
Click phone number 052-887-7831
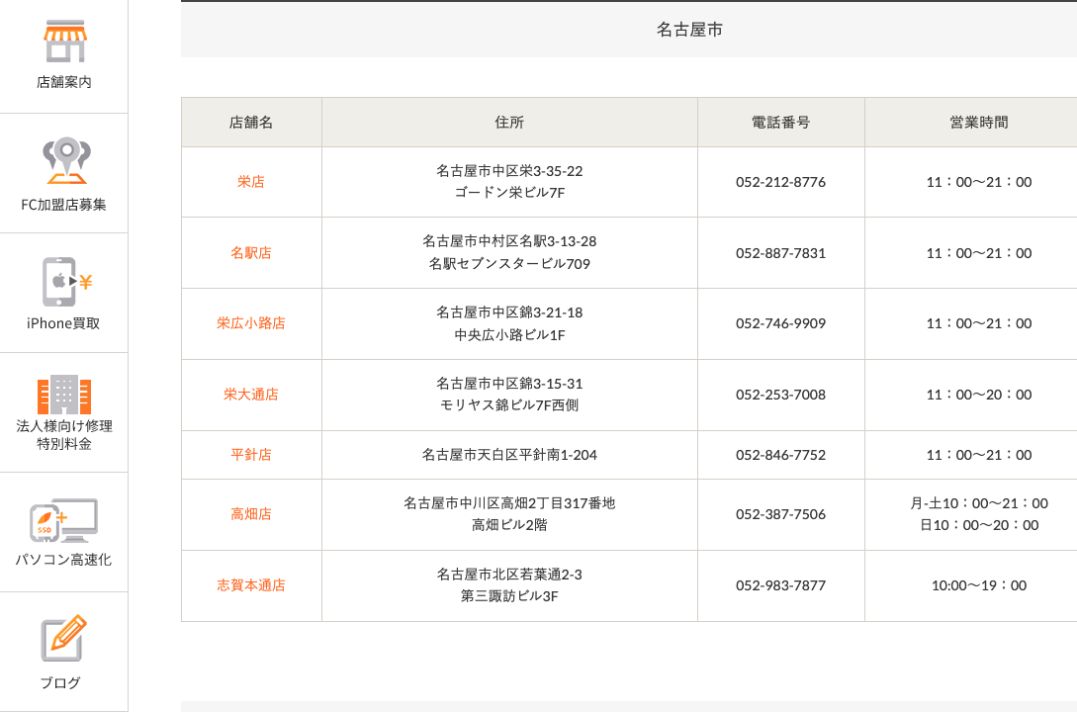pos(780,253)
